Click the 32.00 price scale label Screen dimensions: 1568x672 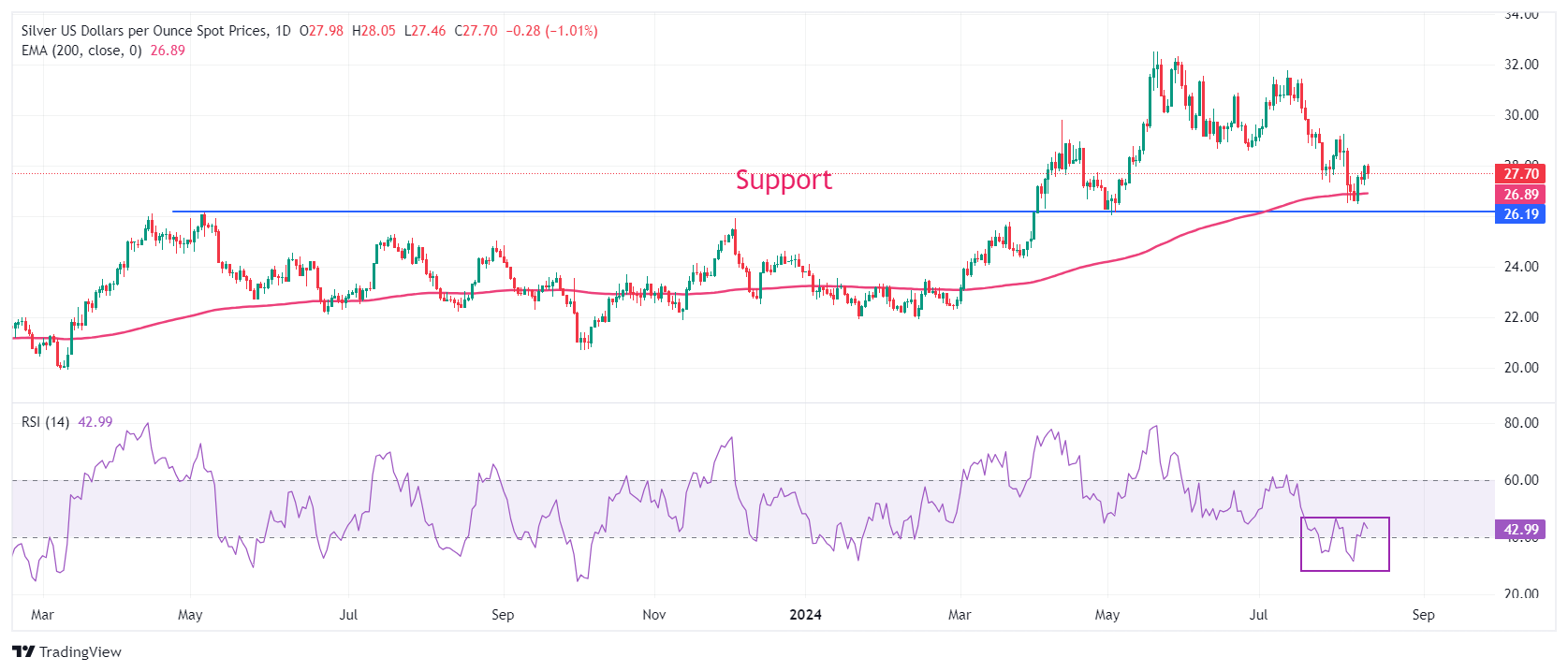(1520, 65)
